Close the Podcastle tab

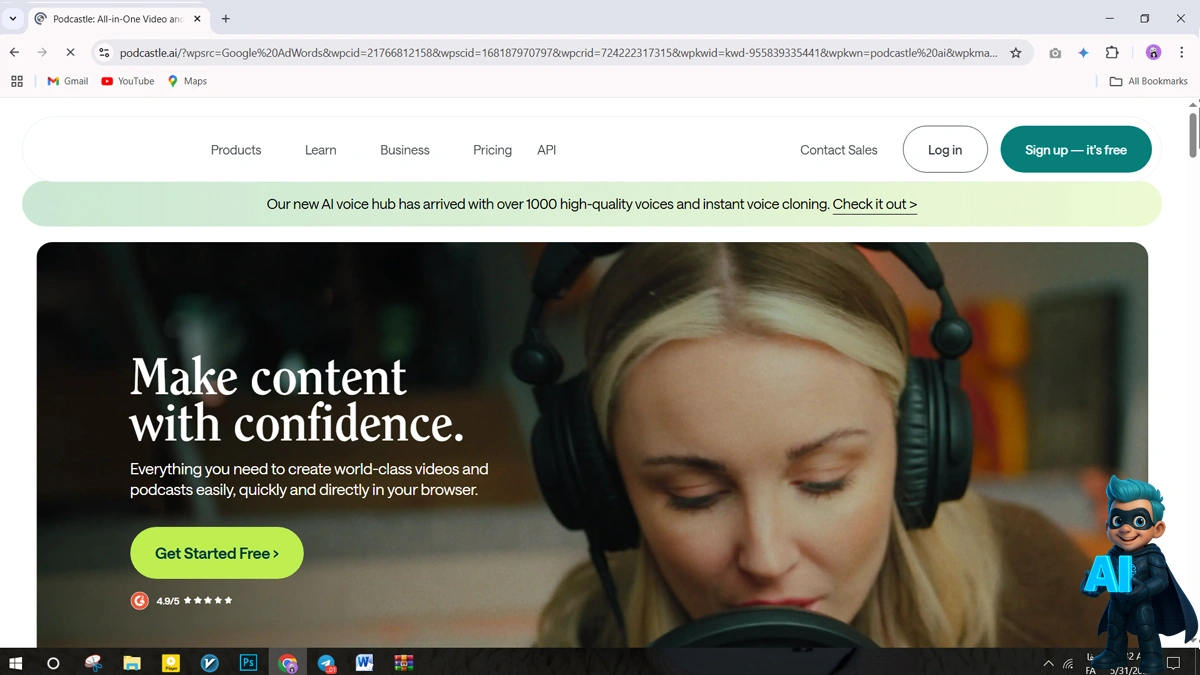click(x=197, y=19)
